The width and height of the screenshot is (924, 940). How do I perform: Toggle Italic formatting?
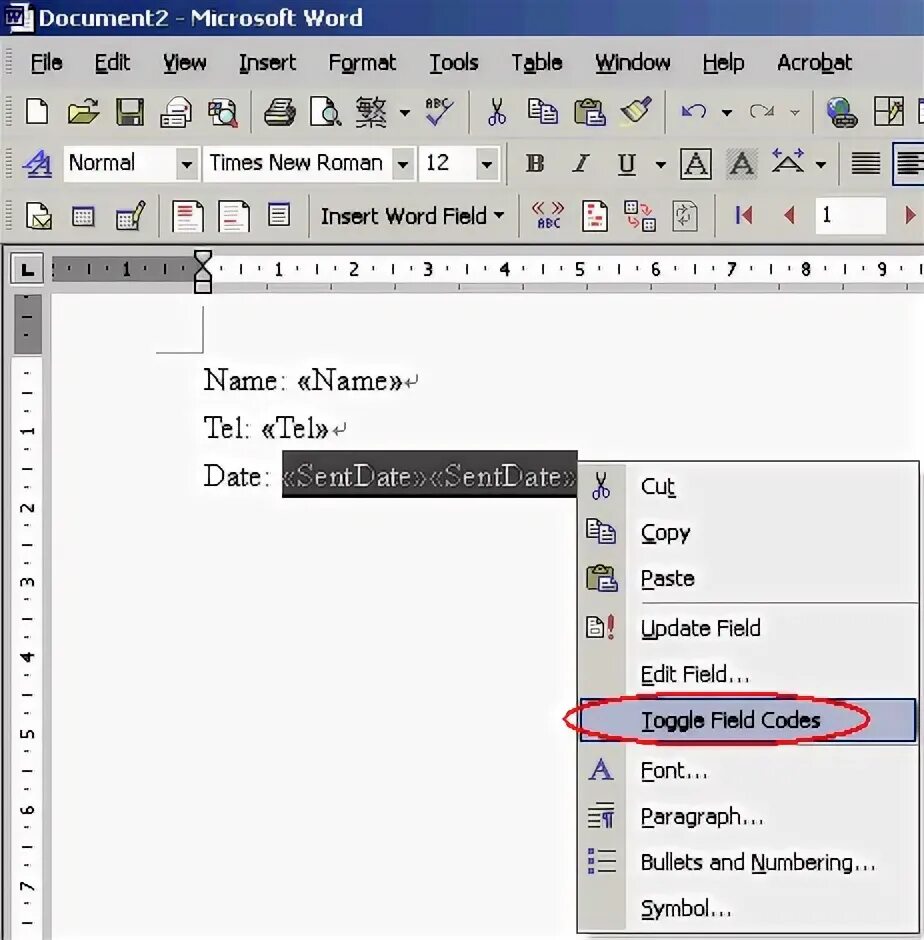tap(580, 163)
